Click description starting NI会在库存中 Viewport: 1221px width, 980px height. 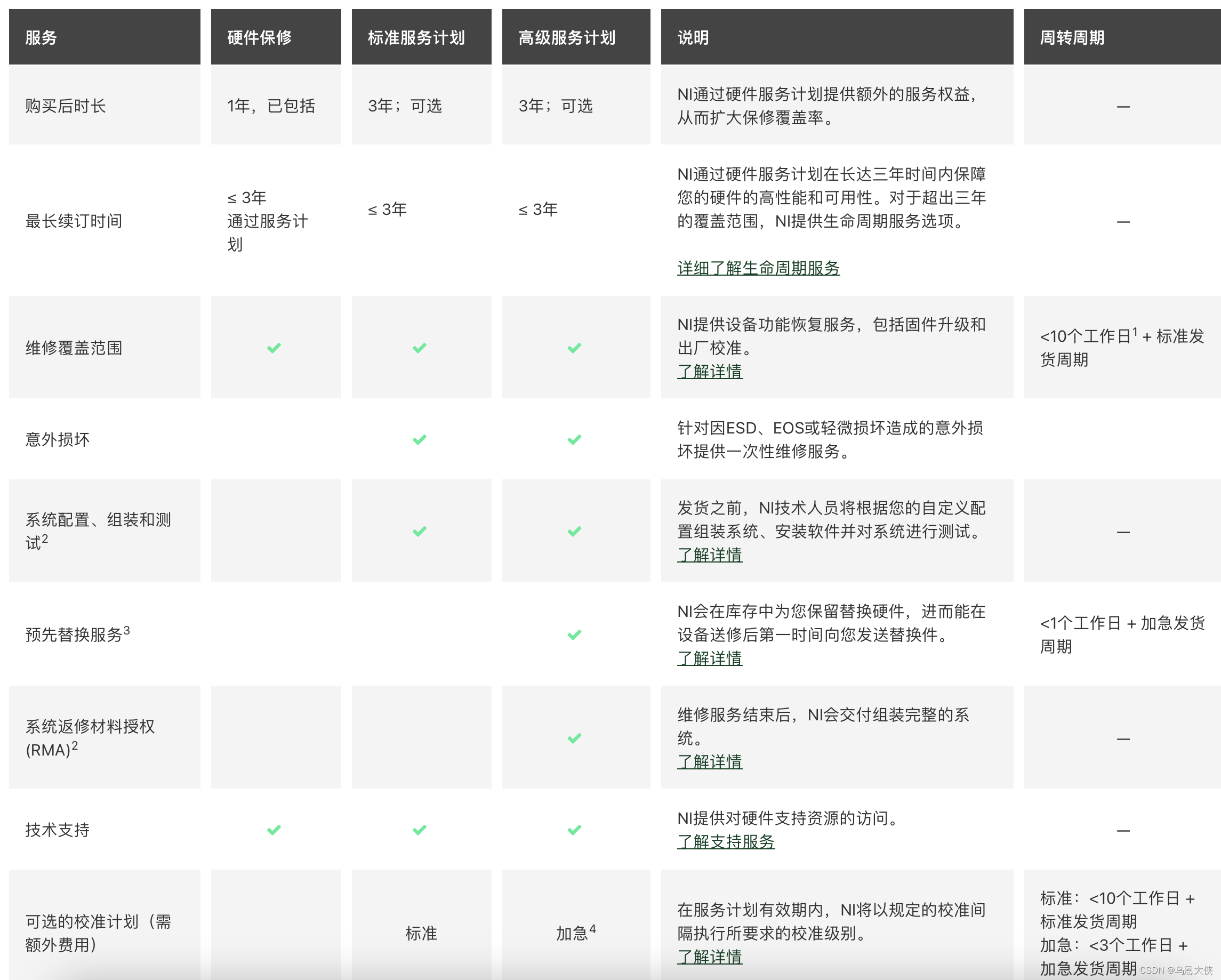pyautogui.click(x=831, y=623)
